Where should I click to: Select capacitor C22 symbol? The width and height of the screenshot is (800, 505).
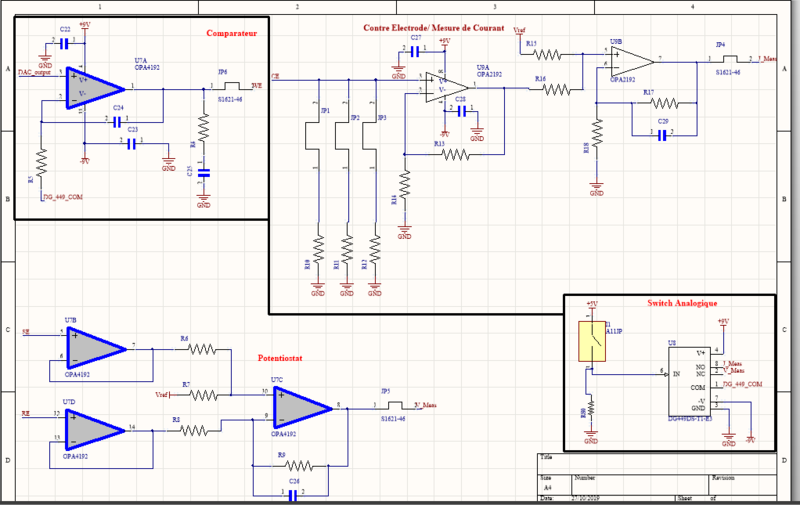pos(64,43)
